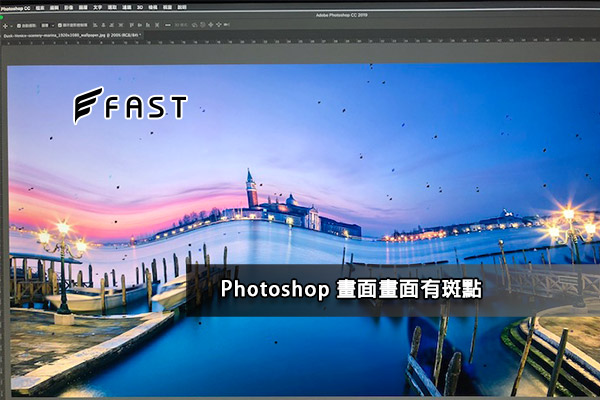Open the 視窗 (Window) menu
600x400 pixels.
(x=167, y=7)
